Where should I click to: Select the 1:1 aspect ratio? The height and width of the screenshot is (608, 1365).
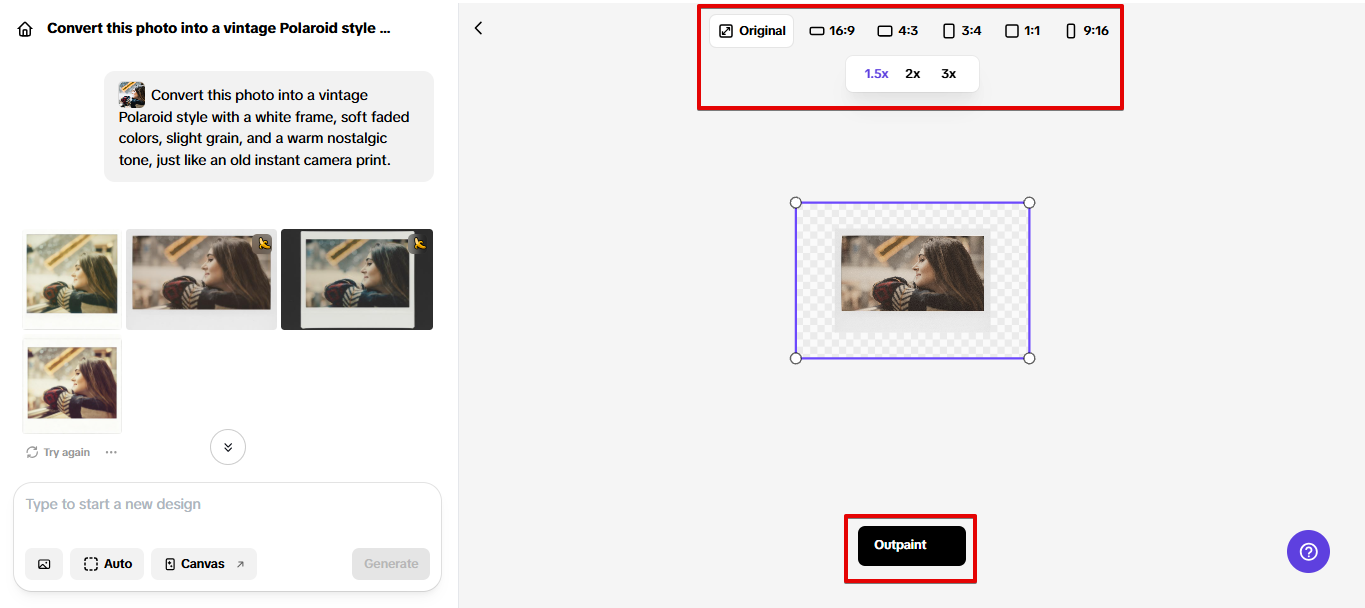coord(1022,31)
